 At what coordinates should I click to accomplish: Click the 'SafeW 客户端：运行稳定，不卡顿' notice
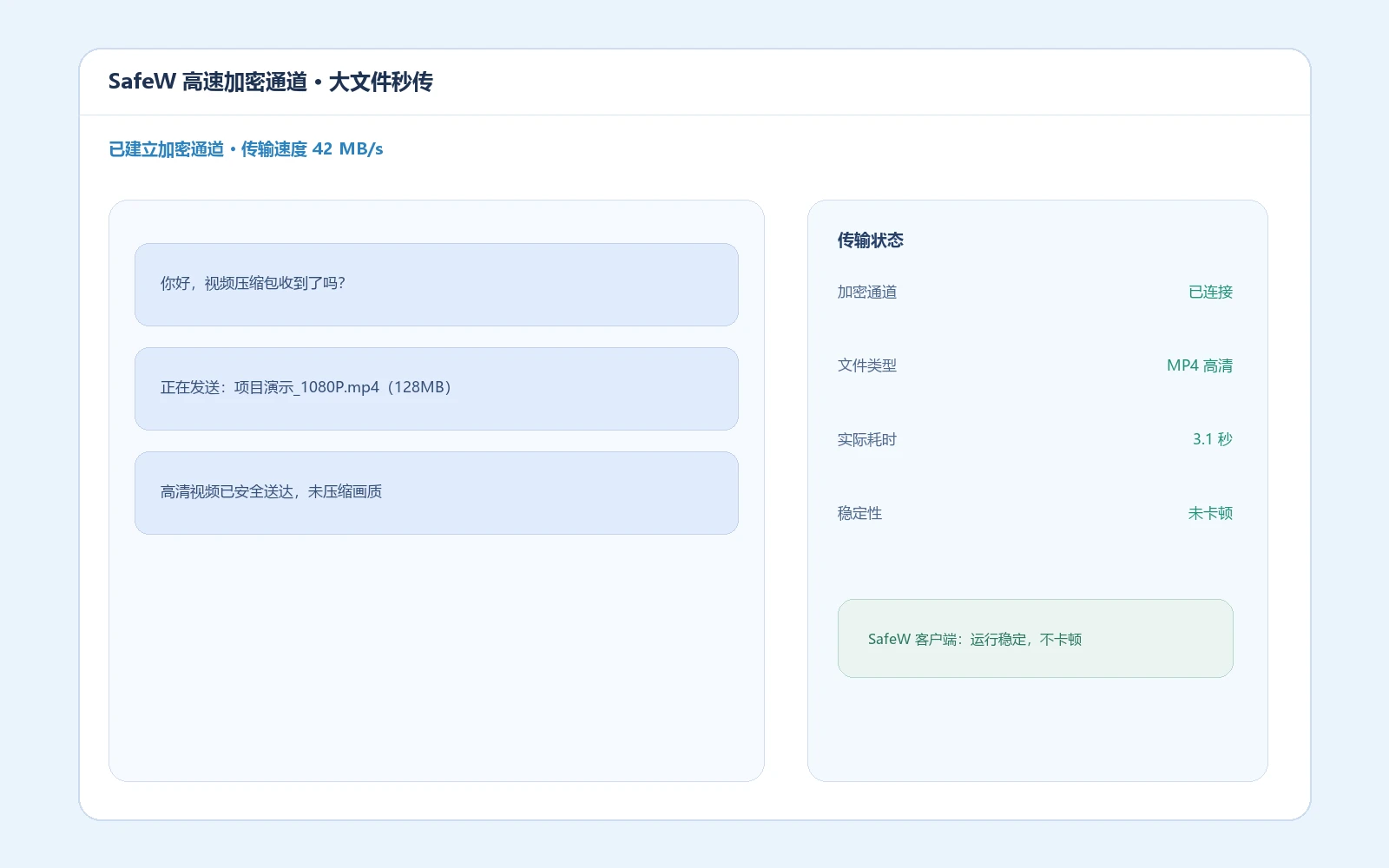(1035, 639)
